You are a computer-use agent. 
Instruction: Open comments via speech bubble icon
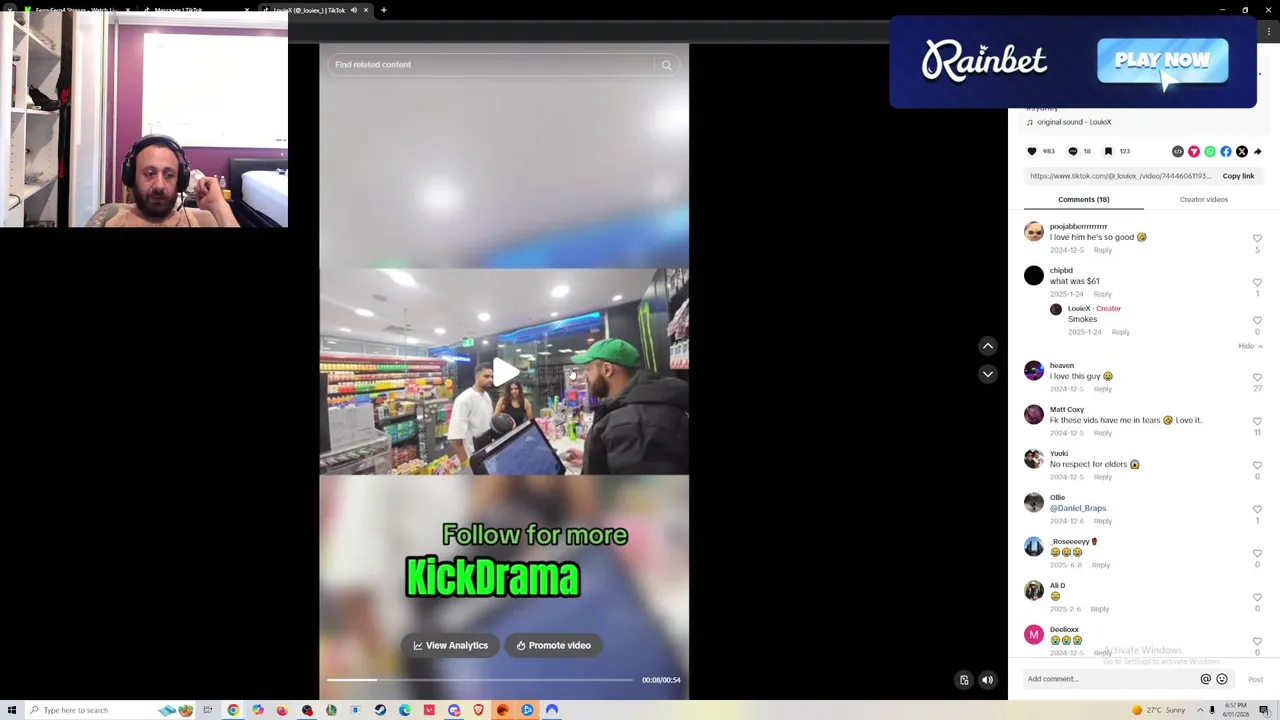[x=1073, y=151]
